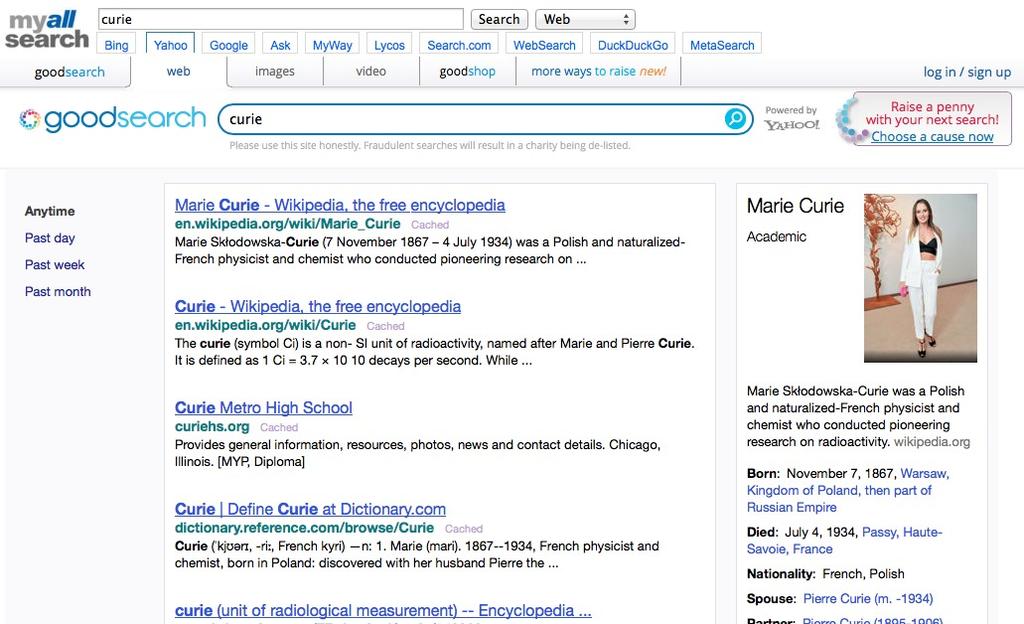Click the goodsearch logo

point(112,119)
